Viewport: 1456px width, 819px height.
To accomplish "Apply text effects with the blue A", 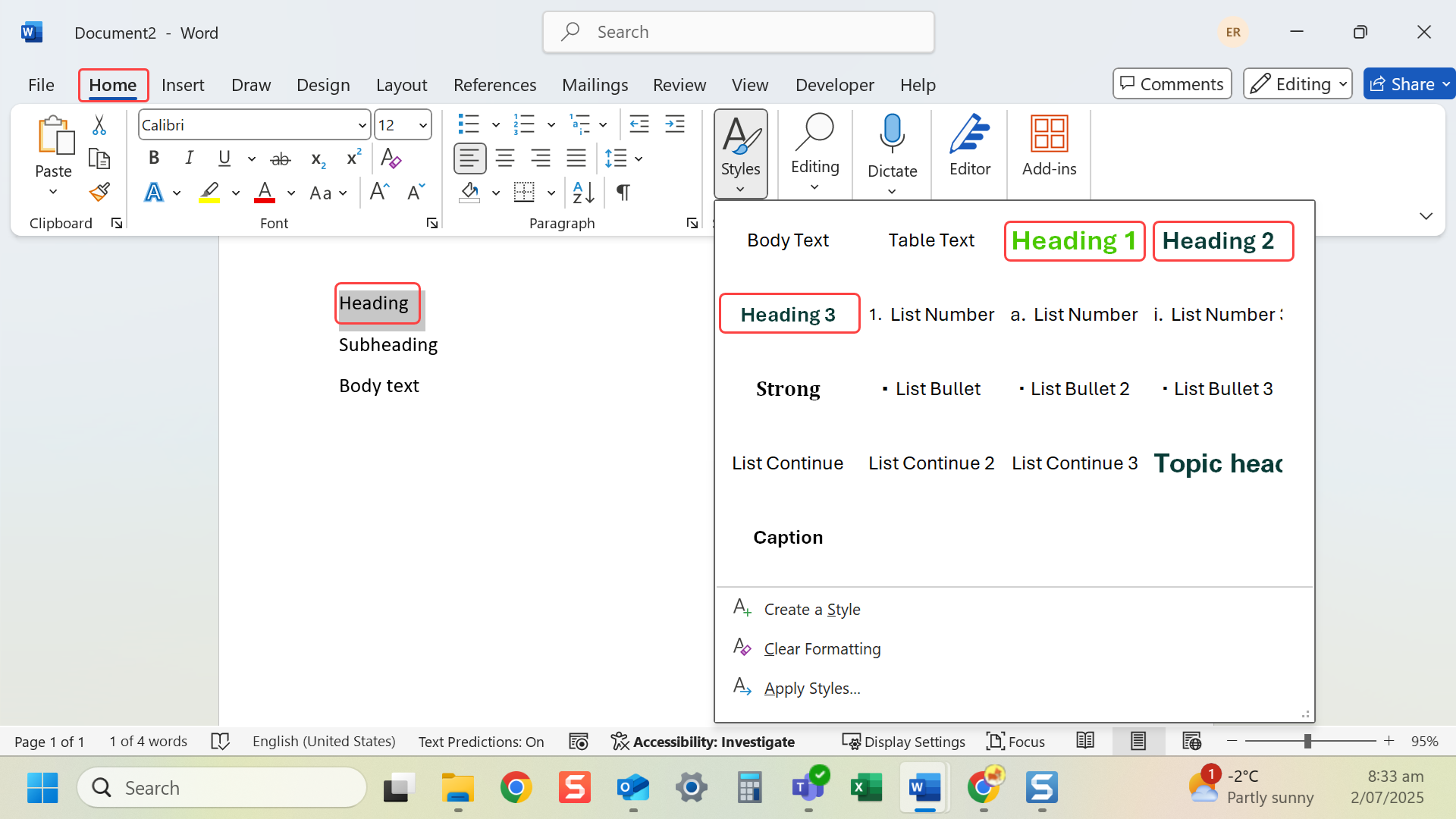I will 154,193.
